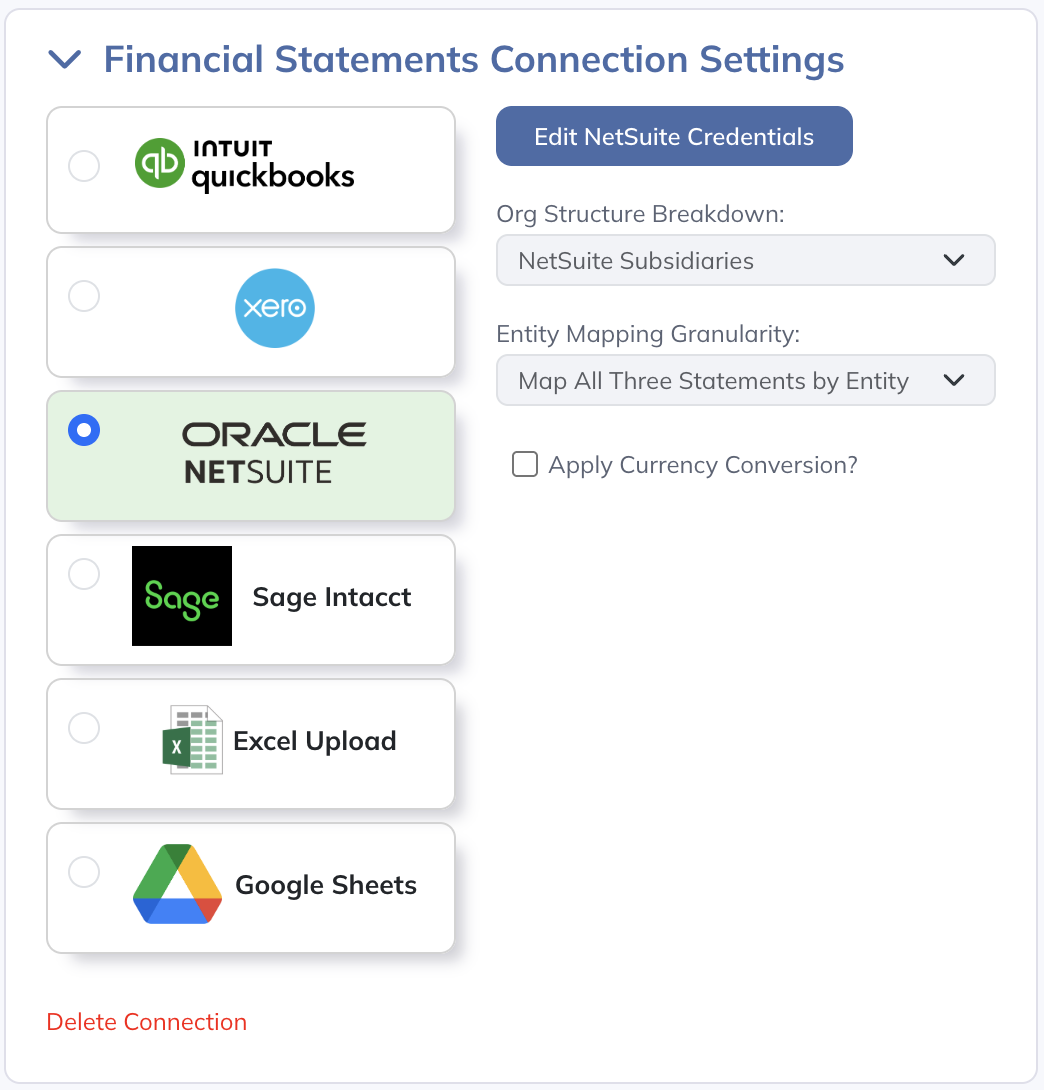Collapse the Financial Statements Connection Settings section
The height and width of the screenshot is (1090, 1044).
click(65, 60)
